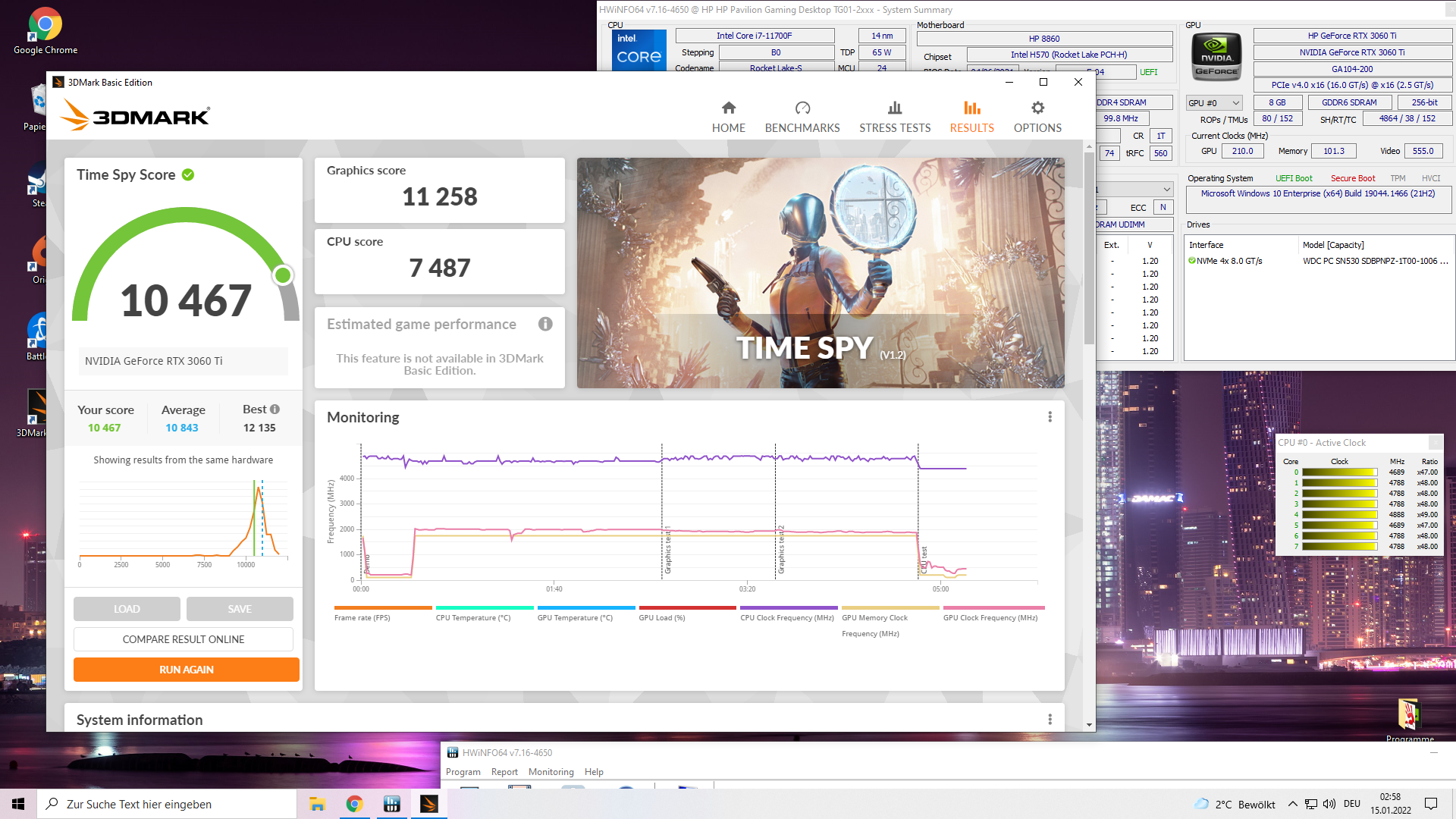Click the 3DMark icon in the taskbar

428,804
